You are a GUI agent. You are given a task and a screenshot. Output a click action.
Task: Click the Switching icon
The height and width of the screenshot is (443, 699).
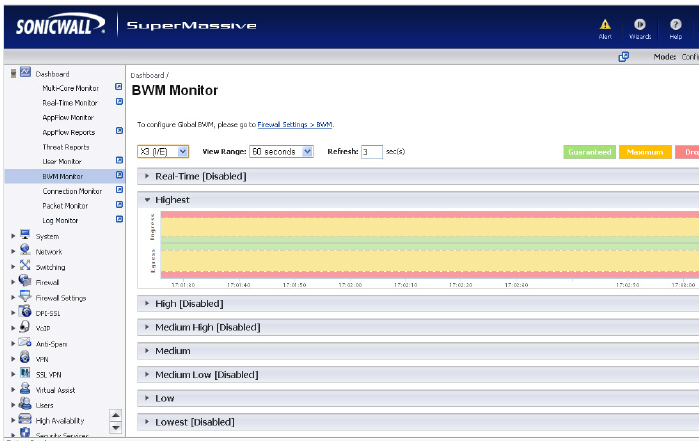(x=25, y=265)
